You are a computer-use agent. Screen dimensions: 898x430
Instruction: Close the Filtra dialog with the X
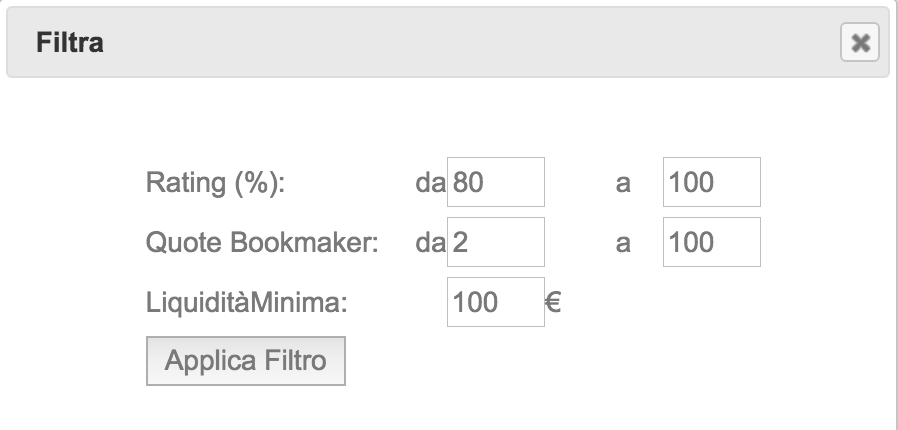point(859,43)
